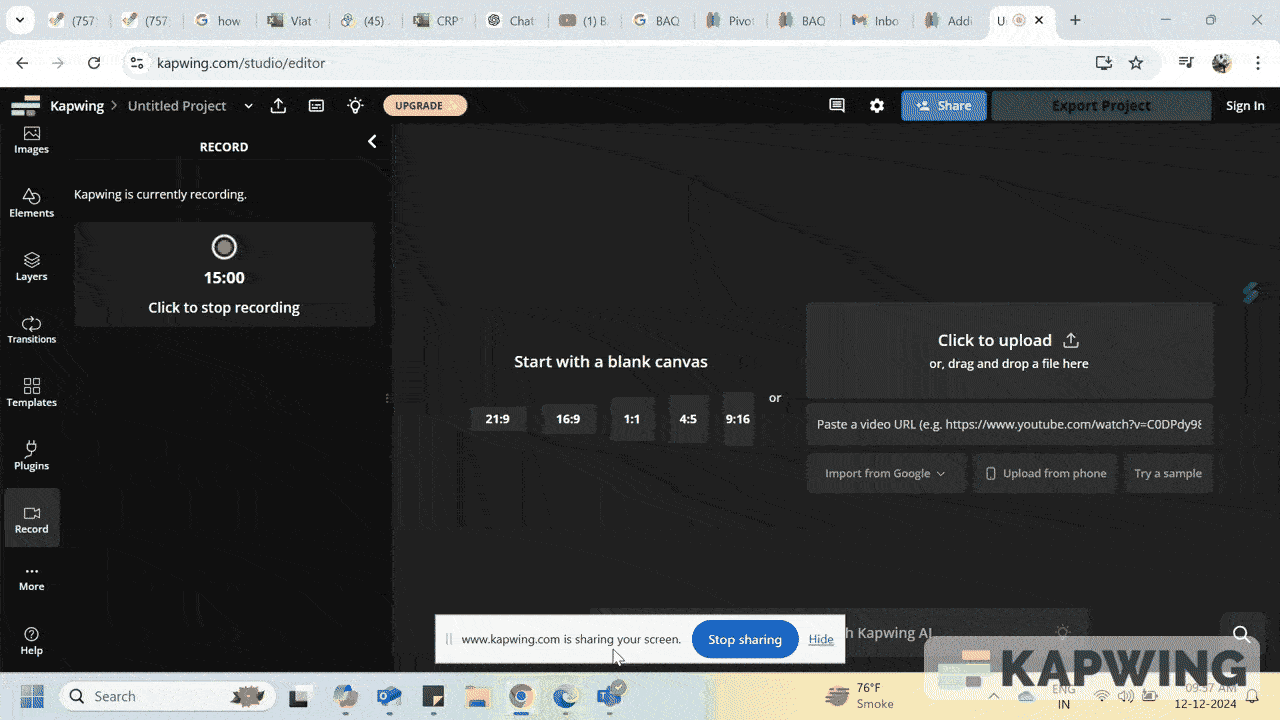1280x720 pixels.
Task: Open a new browser tab
Action: coord(1075,20)
